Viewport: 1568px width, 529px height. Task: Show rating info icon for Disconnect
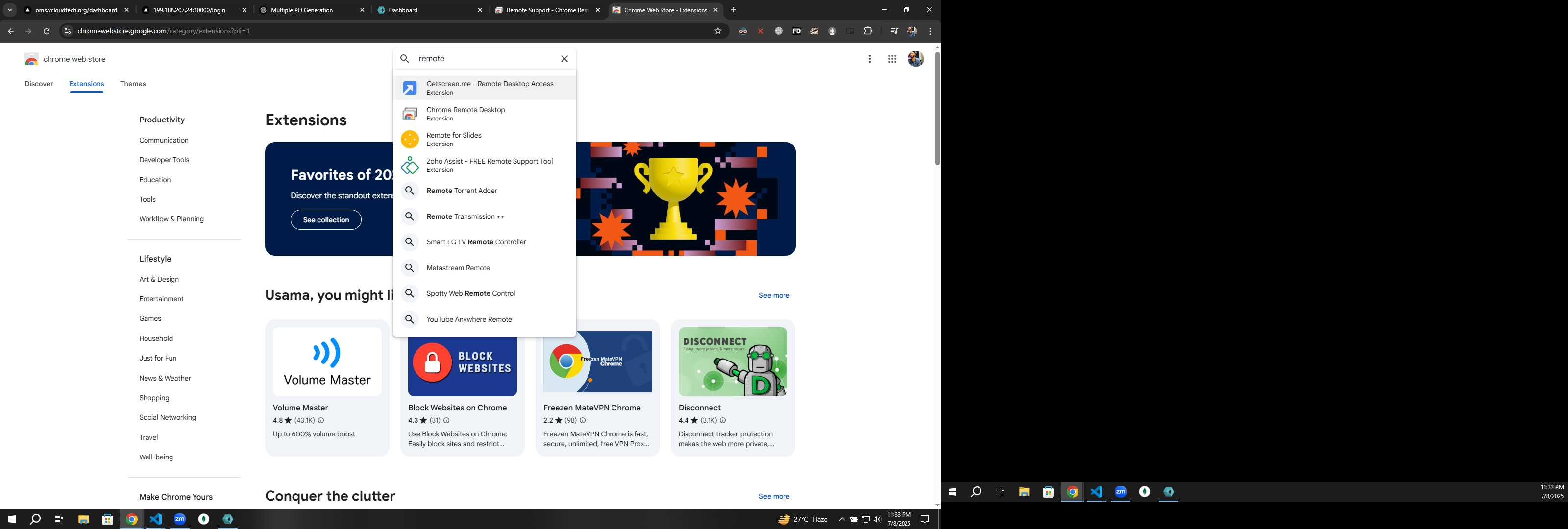pyautogui.click(x=723, y=420)
